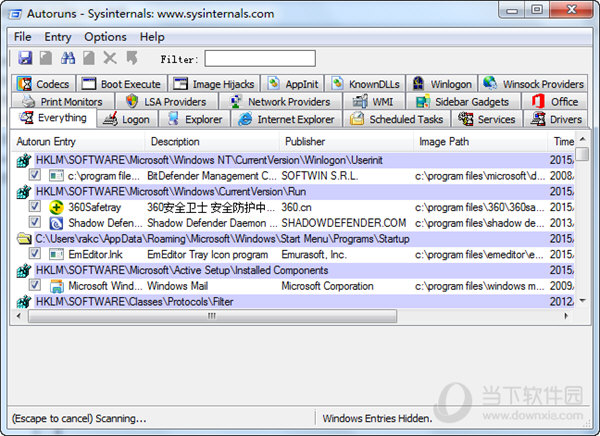Image resolution: width=600 pixels, height=436 pixels.
Task: Click the vertical scrollbar thumb
Action: click(x=582, y=153)
